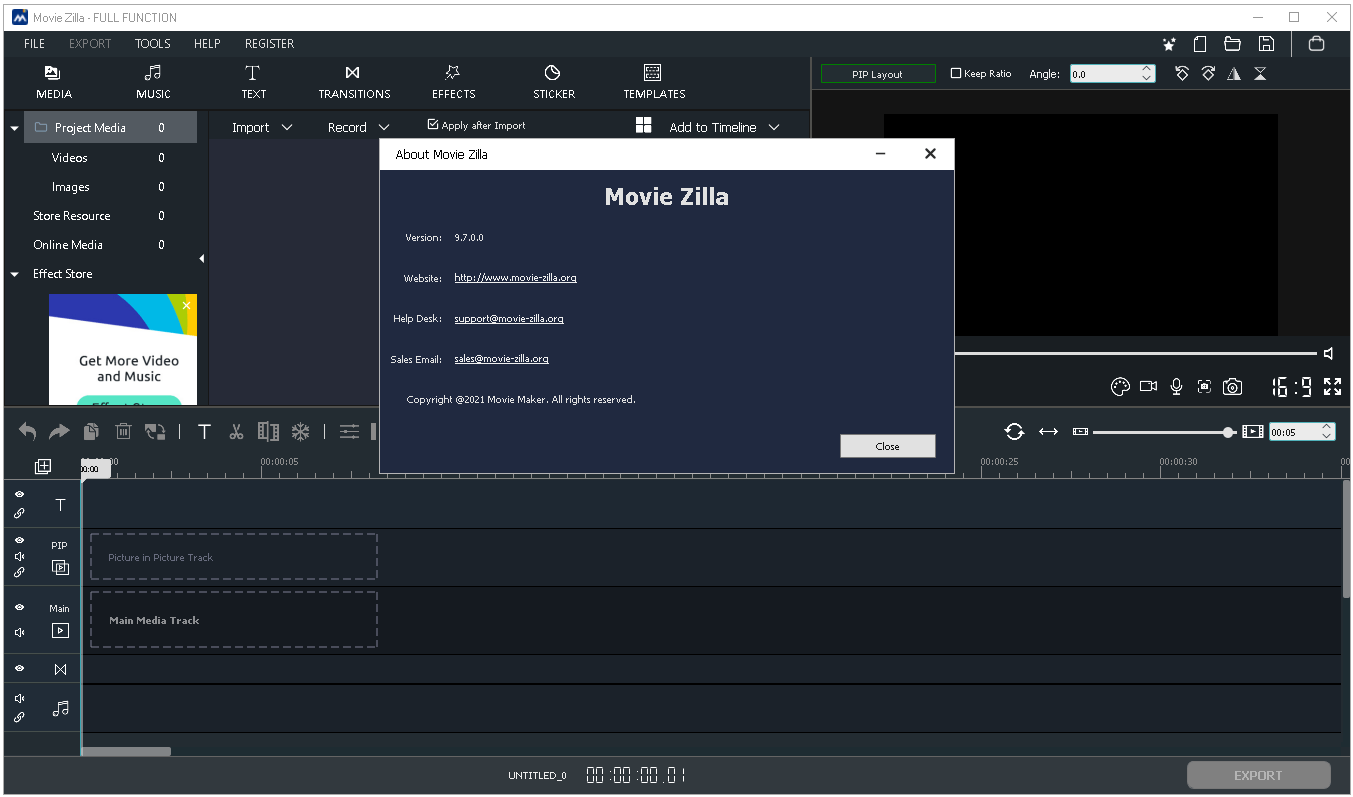Image resolution: width=1353 pixels, height=797 pixels.
Task: Toggle the Keep Ratio checkbox
Action: point(955,73)
